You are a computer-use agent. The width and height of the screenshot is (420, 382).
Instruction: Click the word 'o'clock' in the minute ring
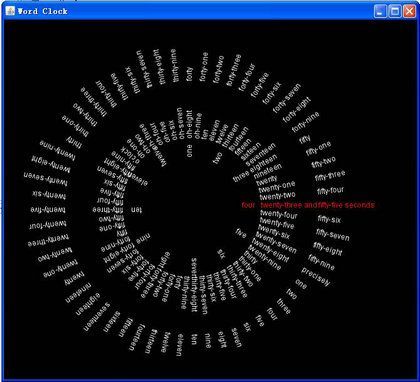coord(129,155)
